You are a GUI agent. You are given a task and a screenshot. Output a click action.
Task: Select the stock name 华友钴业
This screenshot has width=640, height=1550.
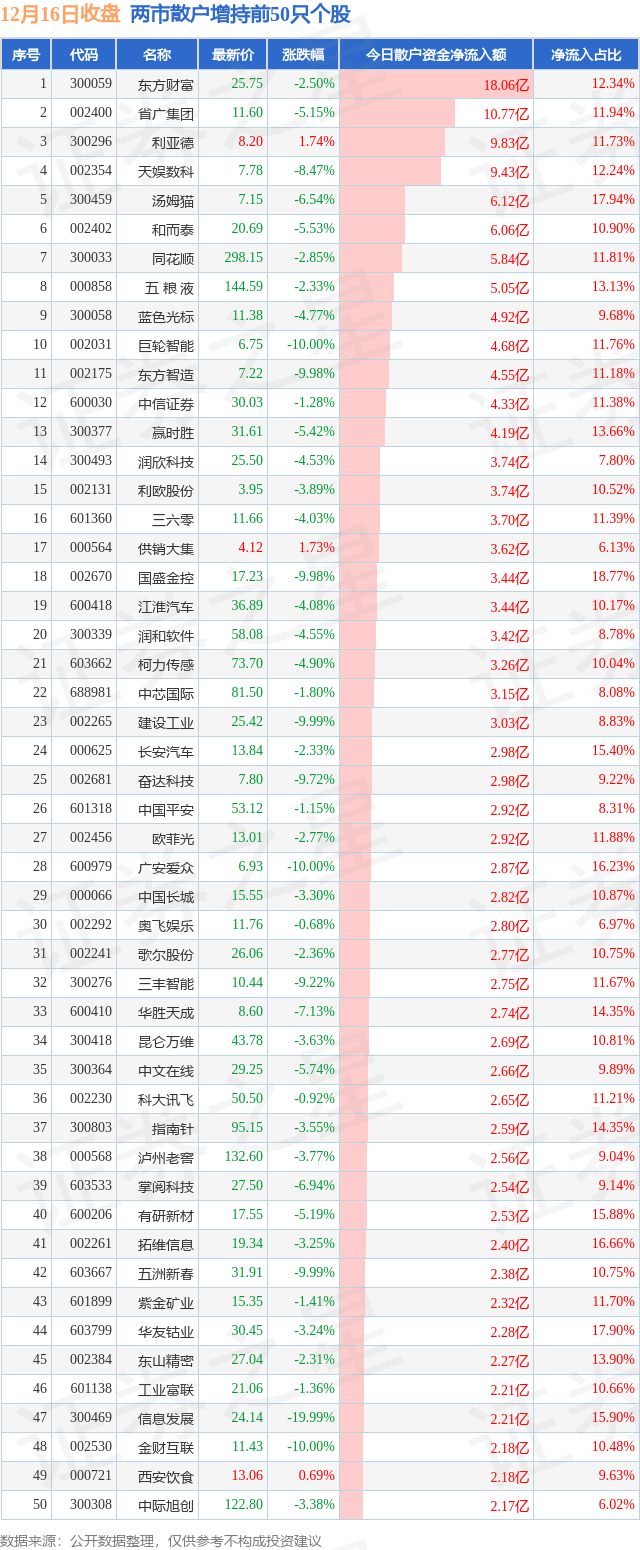[x=166, y=1331]
